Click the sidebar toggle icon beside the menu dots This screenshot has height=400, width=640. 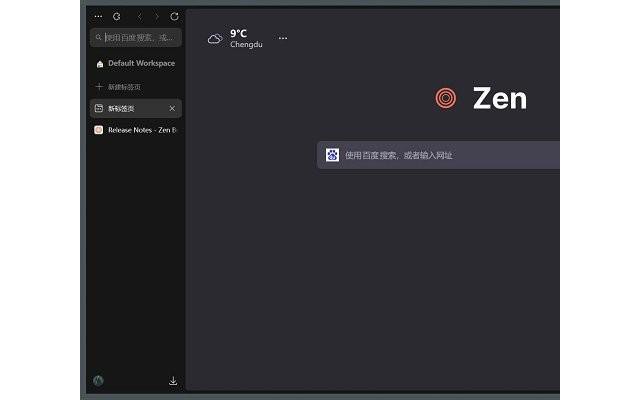117,16
